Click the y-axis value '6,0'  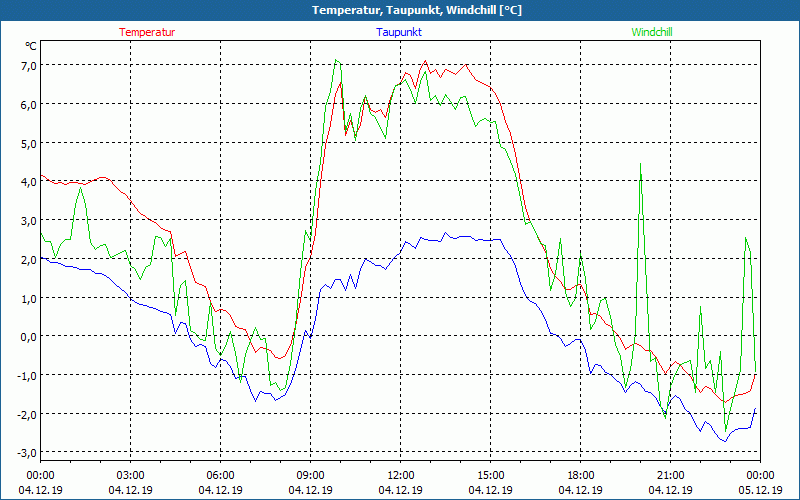click(x=29, y=104)
